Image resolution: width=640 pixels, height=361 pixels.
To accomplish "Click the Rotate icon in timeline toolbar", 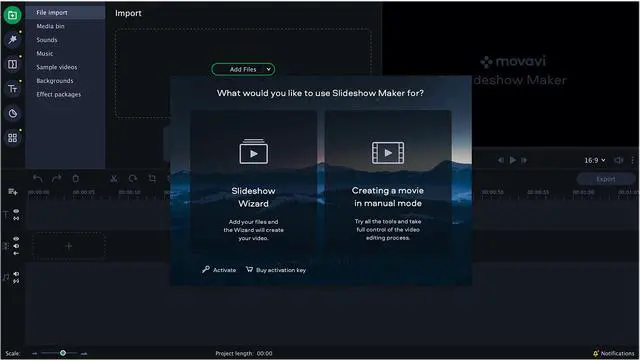I will click(133, 178).
